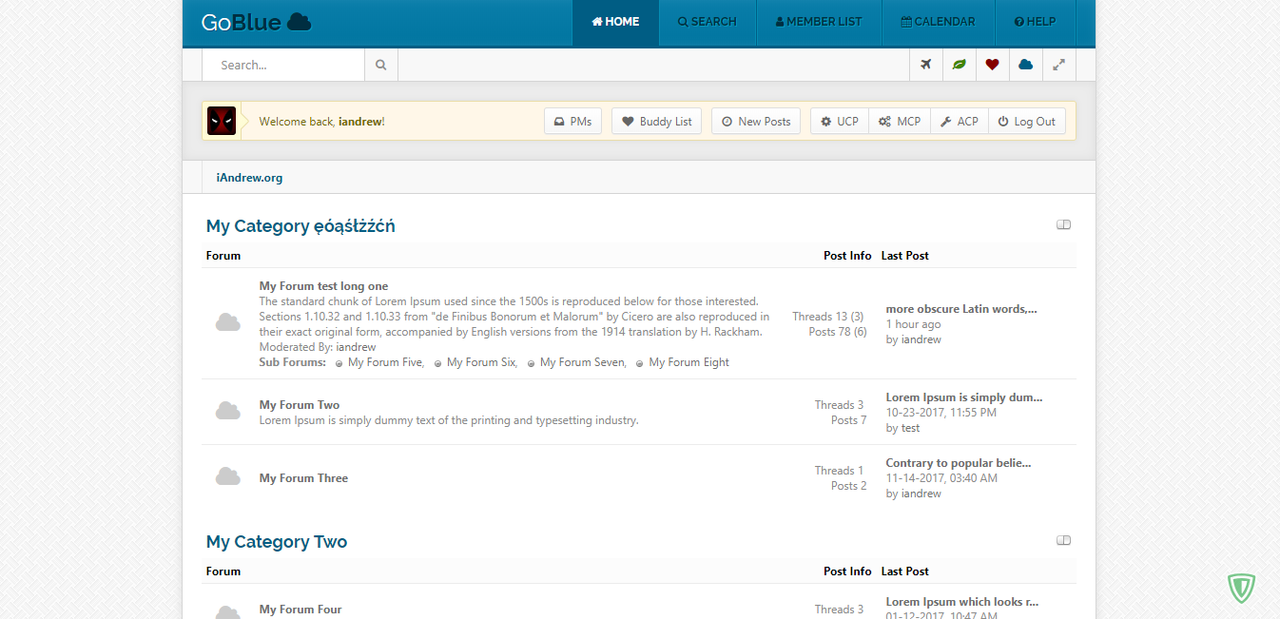The height and width of the screenshot is (619, 1280).
Task: Click the search magnifier button
Action: (x=381, y=65)
